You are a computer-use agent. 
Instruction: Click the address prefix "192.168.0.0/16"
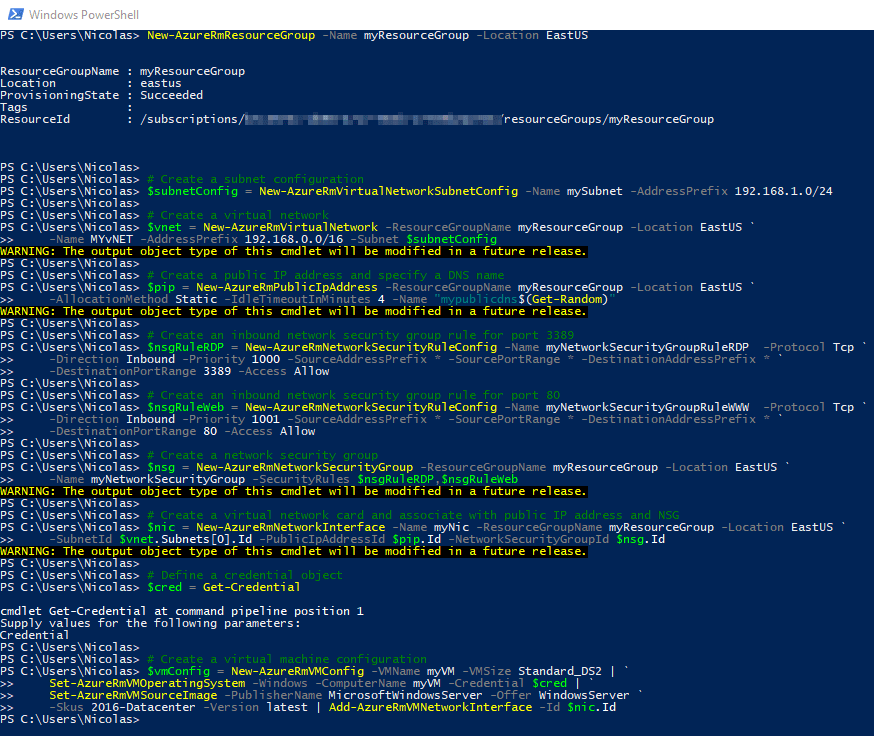pos(294,239)
